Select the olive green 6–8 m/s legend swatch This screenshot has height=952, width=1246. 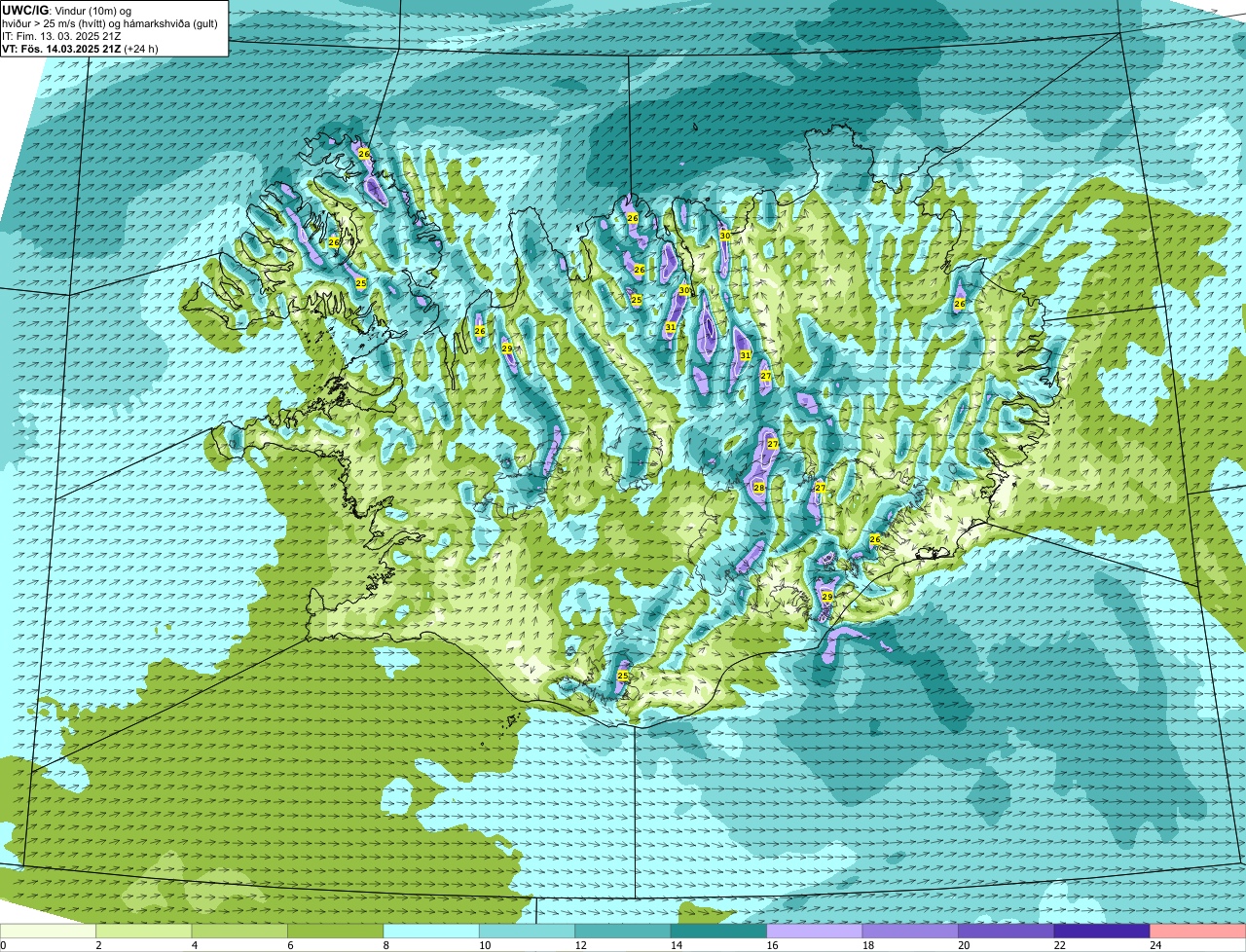point(336,932)
